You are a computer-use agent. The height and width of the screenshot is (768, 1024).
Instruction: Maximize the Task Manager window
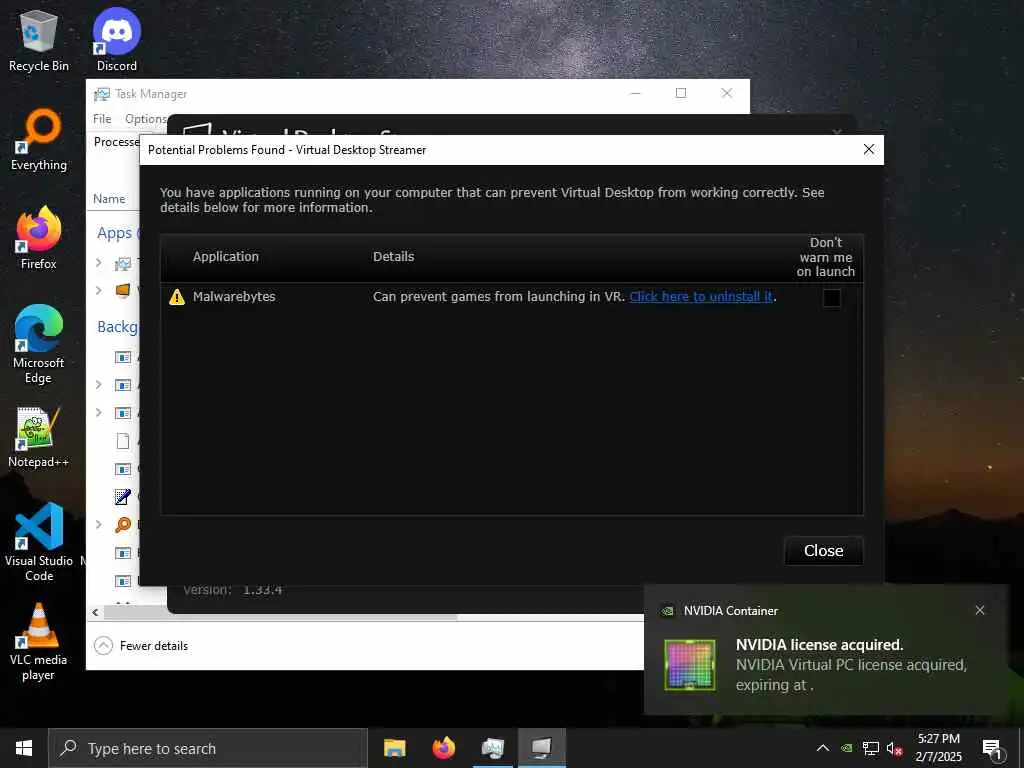pyautogui.click(x=680, y=93)
